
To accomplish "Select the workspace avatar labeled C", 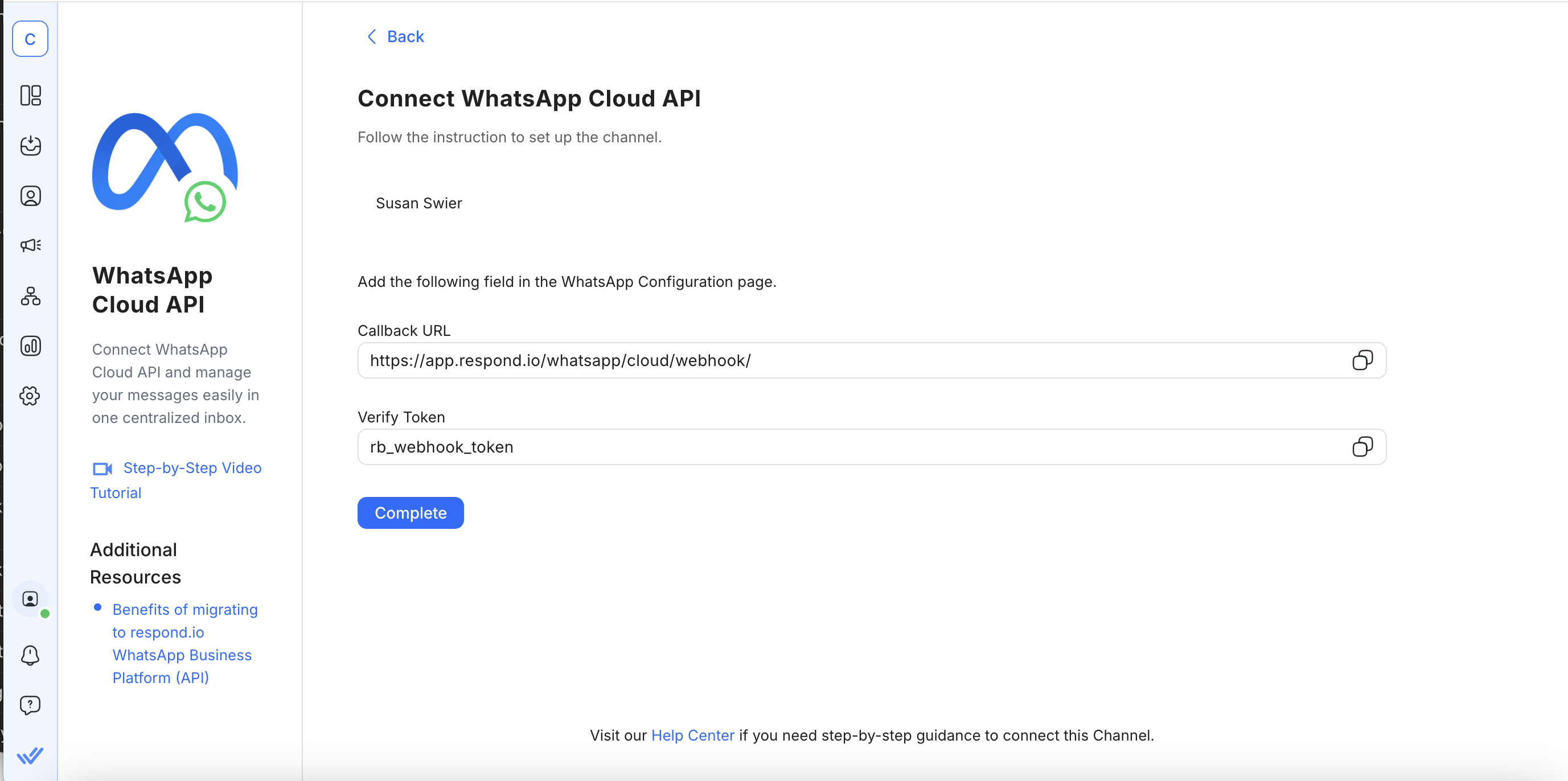I will coord(30,38).
